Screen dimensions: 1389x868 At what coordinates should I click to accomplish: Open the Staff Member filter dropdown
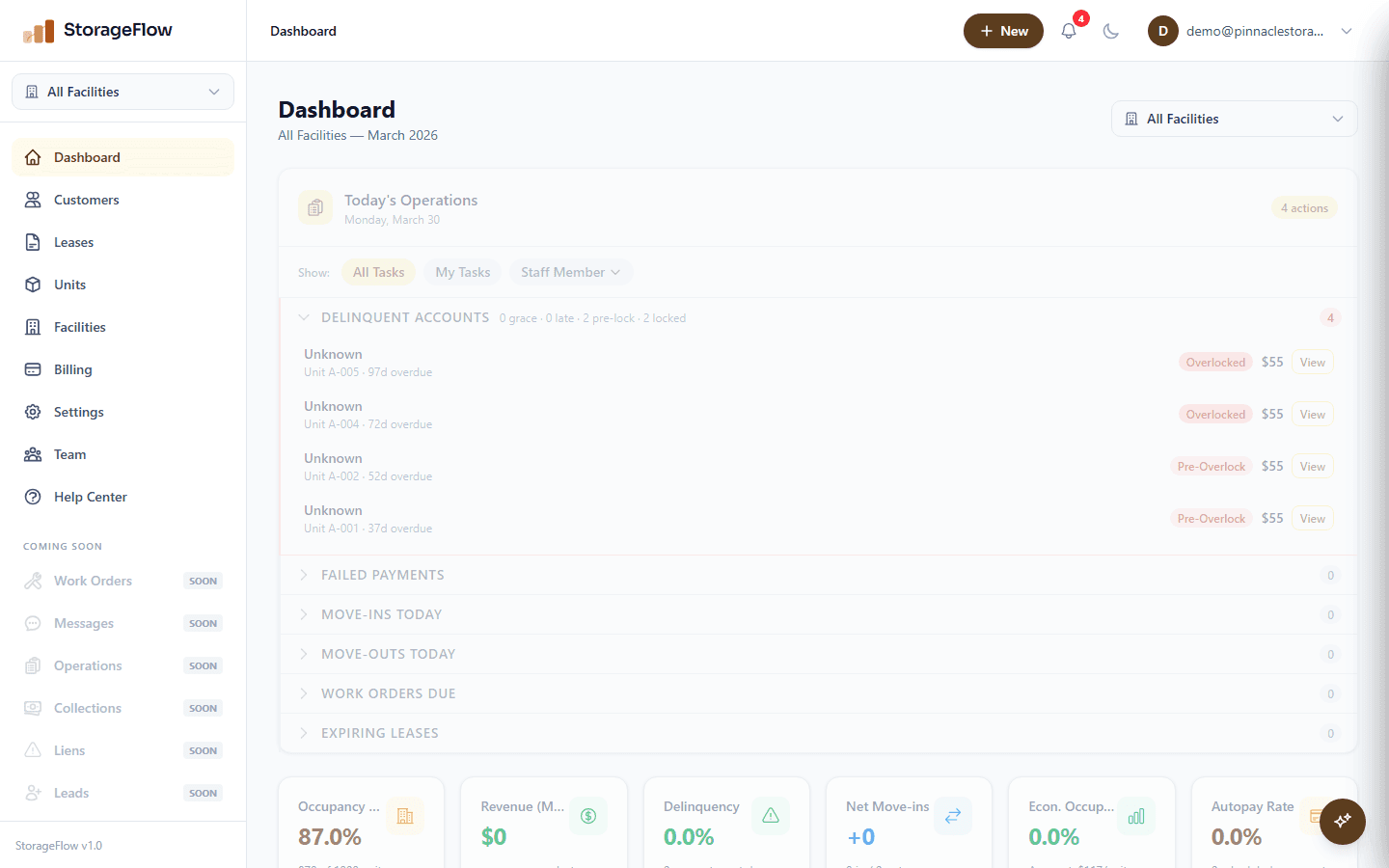(570, 272)
